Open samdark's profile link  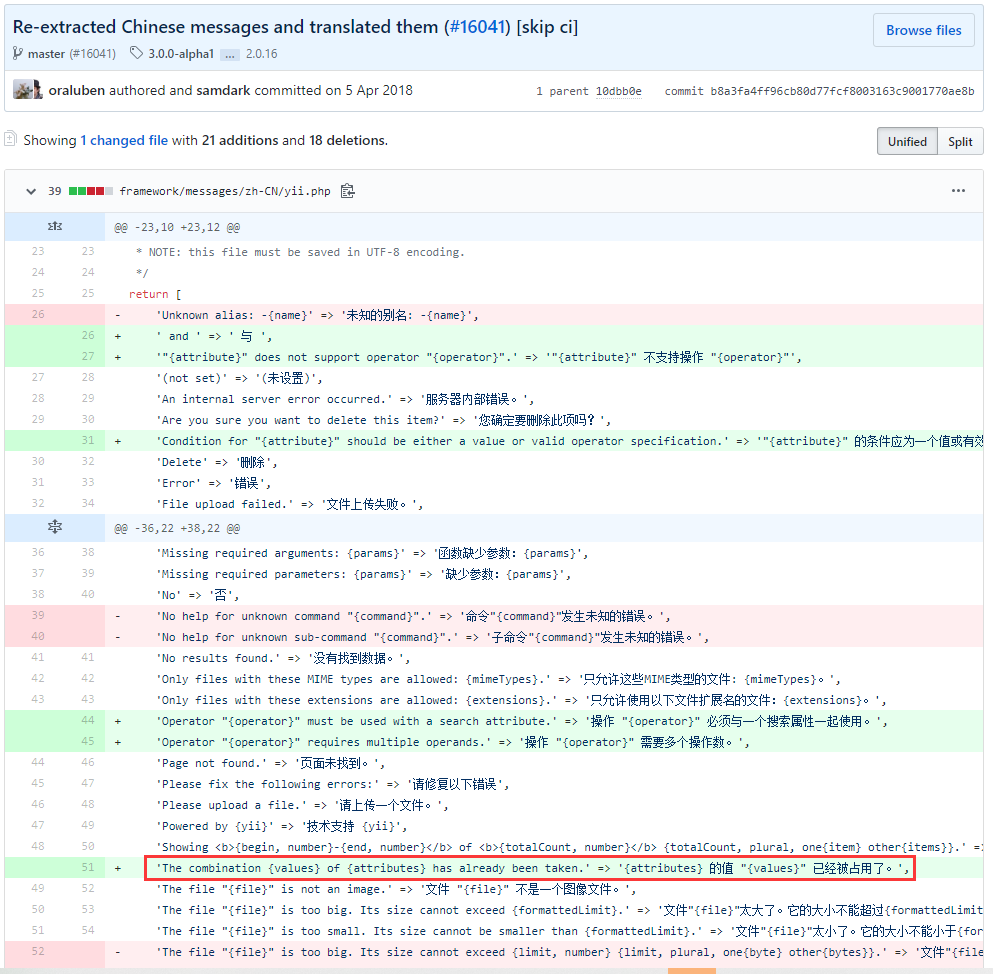pos(223,91)
